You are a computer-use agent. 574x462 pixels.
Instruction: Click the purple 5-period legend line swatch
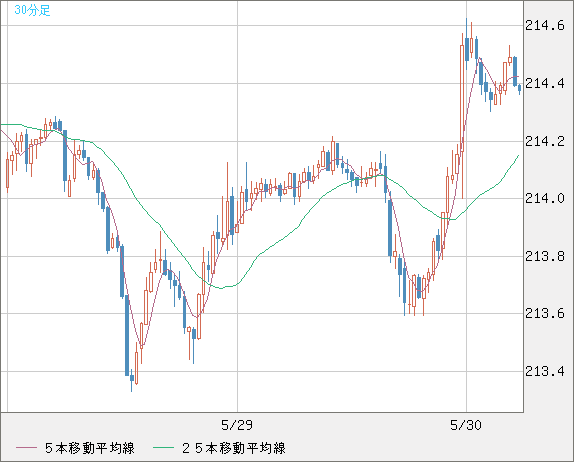pos(26,448)
